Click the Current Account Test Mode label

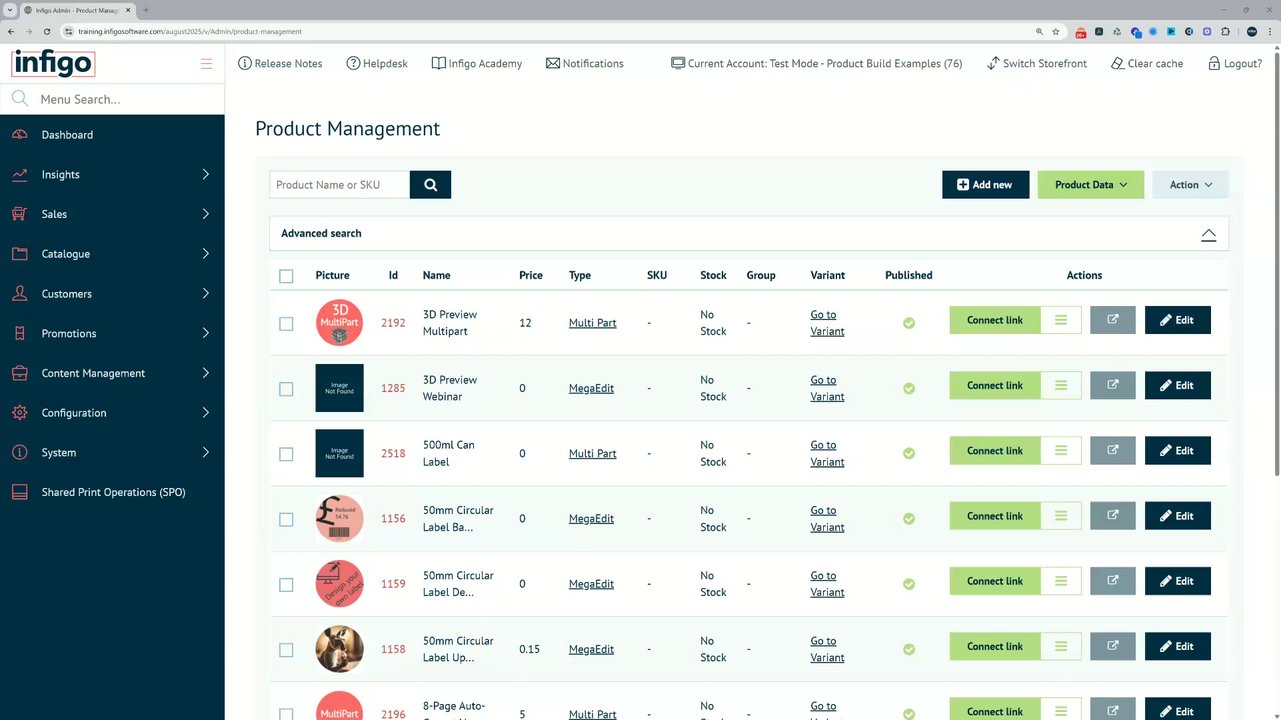pos(816,63)
